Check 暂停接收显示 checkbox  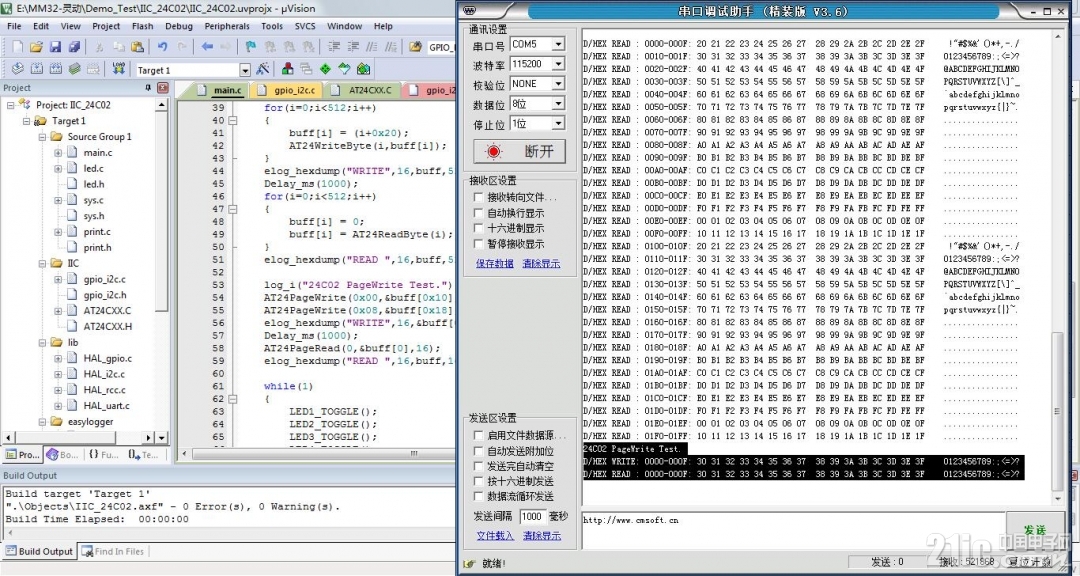pos(478,244)
